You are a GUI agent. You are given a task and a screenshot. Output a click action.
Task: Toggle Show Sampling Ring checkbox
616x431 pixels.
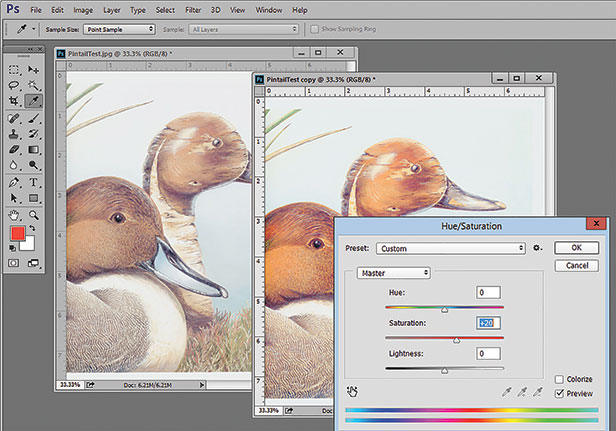pyautogui.click(x=314, y=29)
